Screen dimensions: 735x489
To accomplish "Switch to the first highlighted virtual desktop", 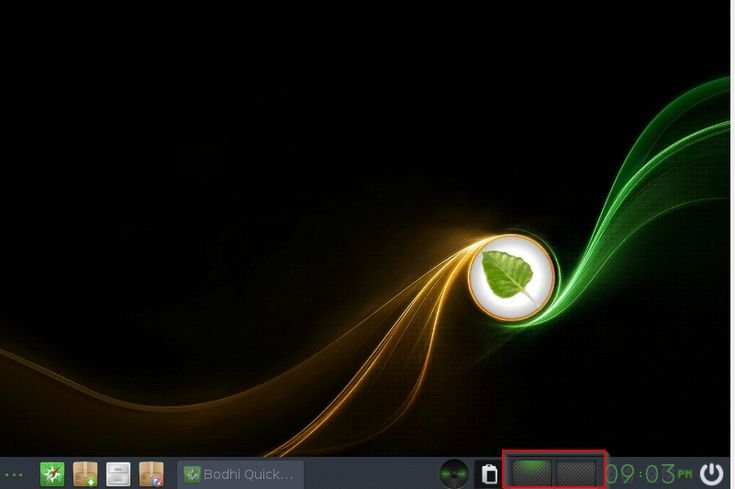I will 531,472.
